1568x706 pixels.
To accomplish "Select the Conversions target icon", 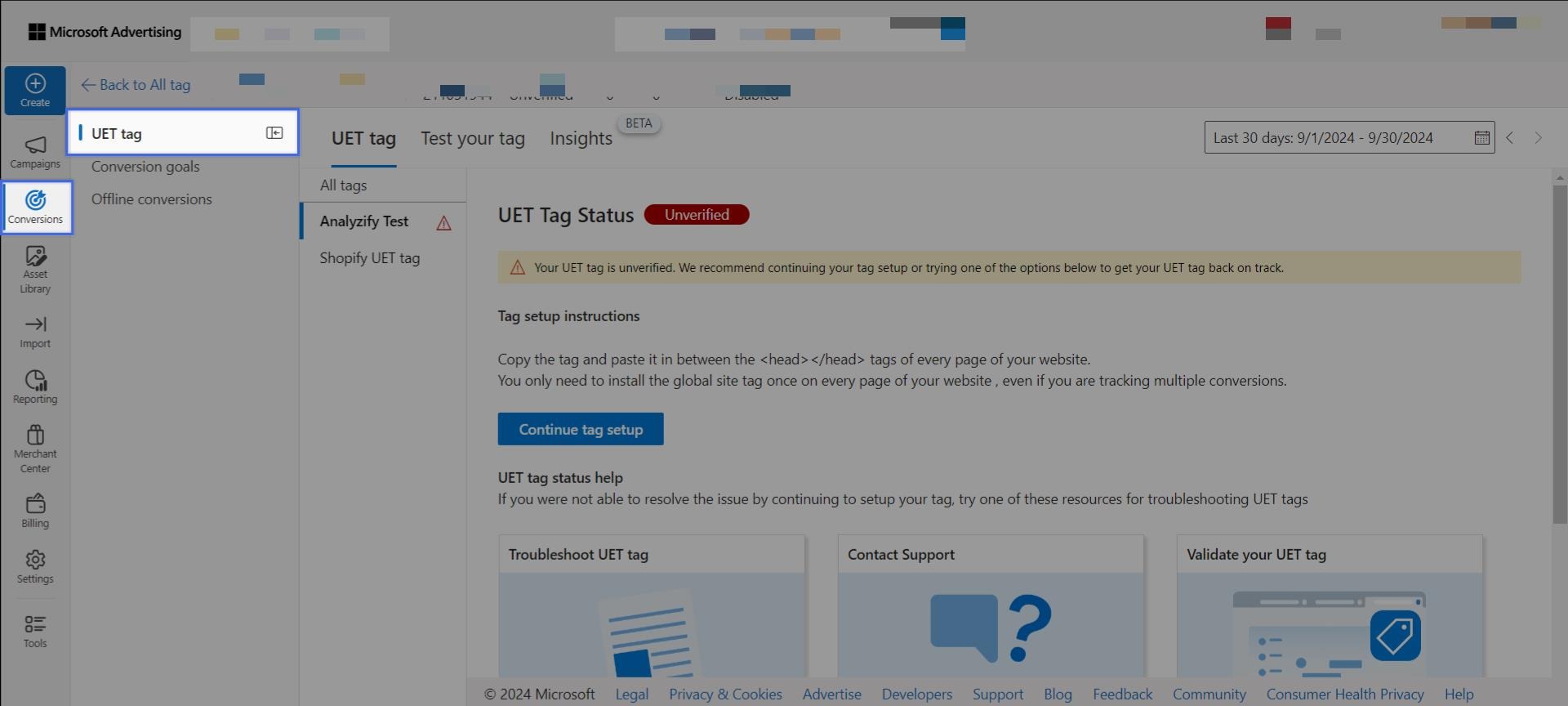I will [x=35, y=199].
